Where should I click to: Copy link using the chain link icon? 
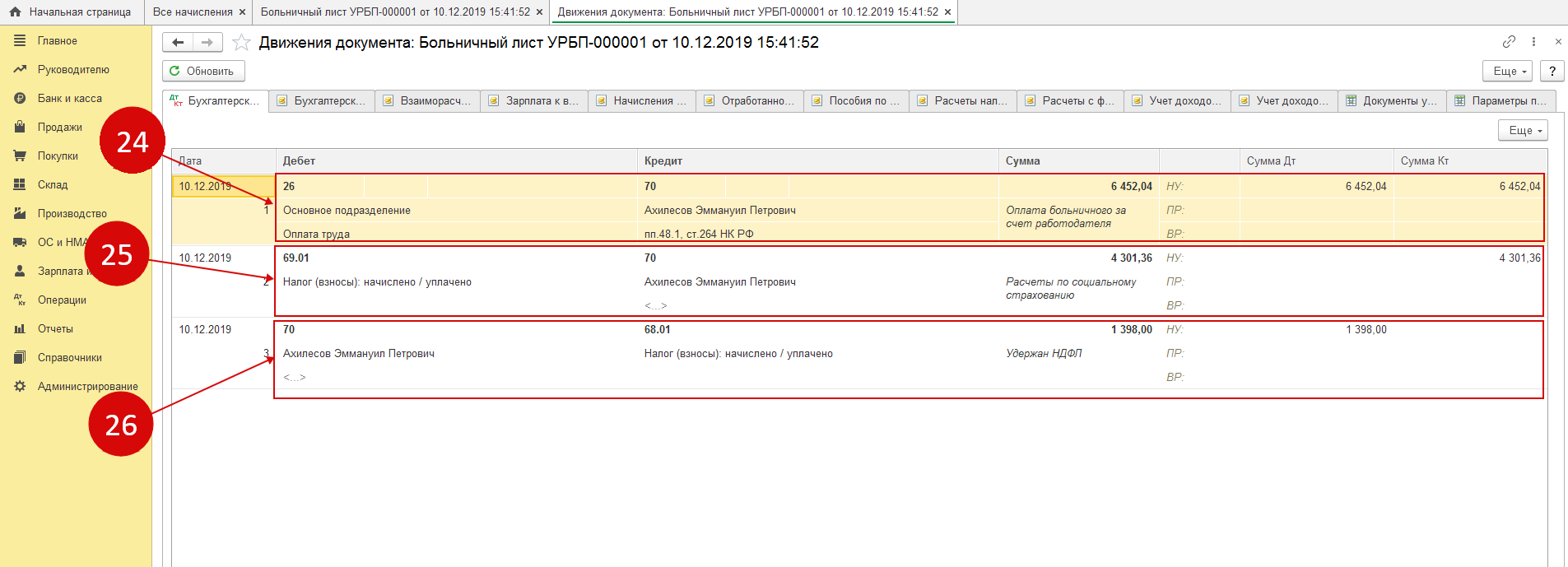1509,42
